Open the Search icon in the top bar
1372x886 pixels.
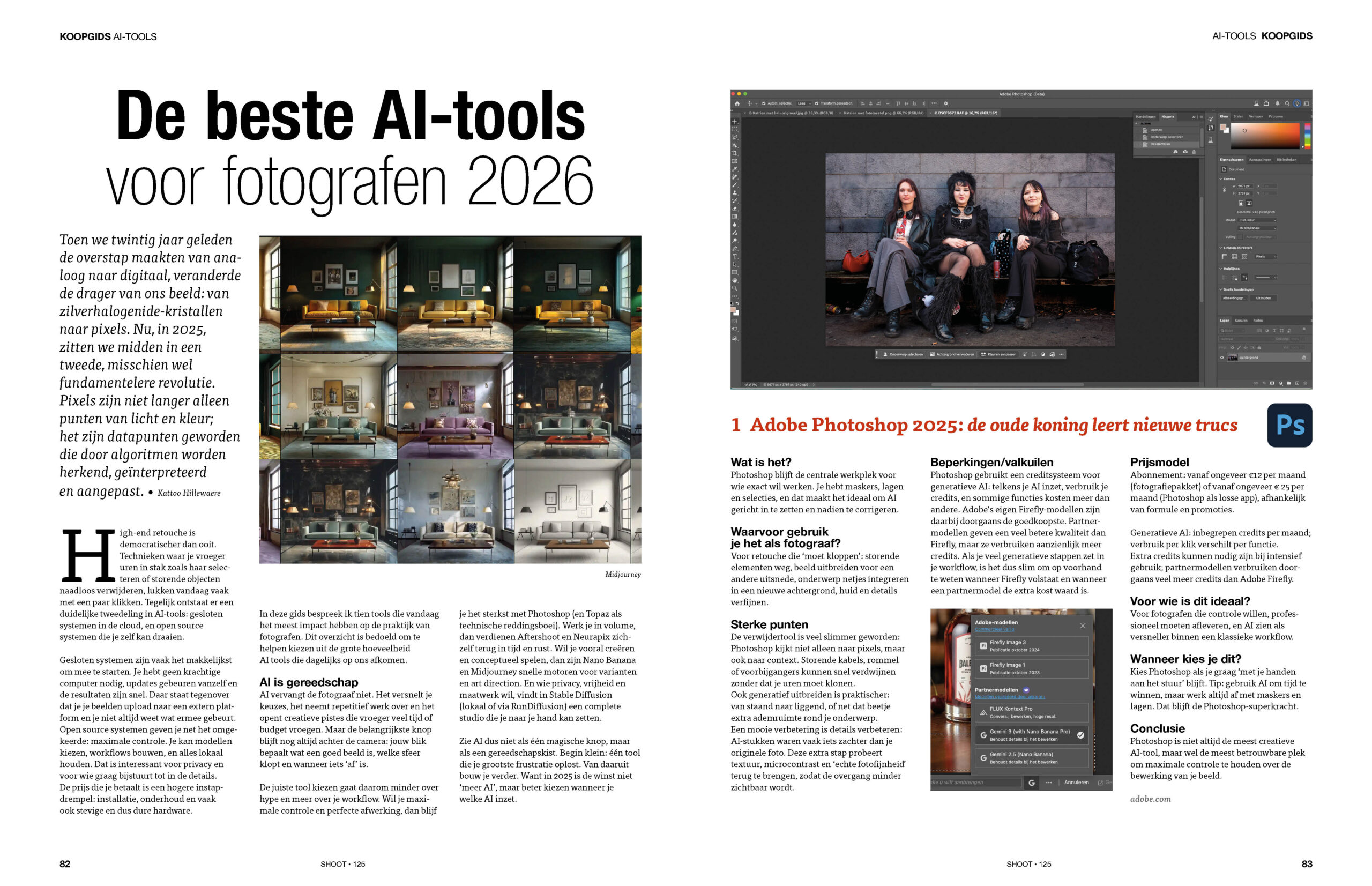(x=1287, y=103)
